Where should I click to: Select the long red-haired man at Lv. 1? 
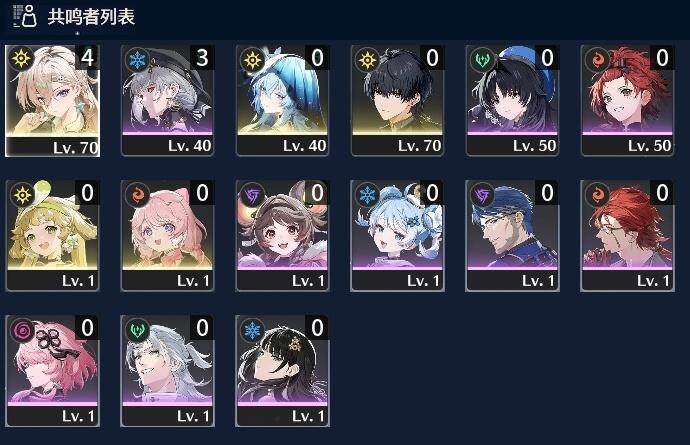[x=627, y=235]
